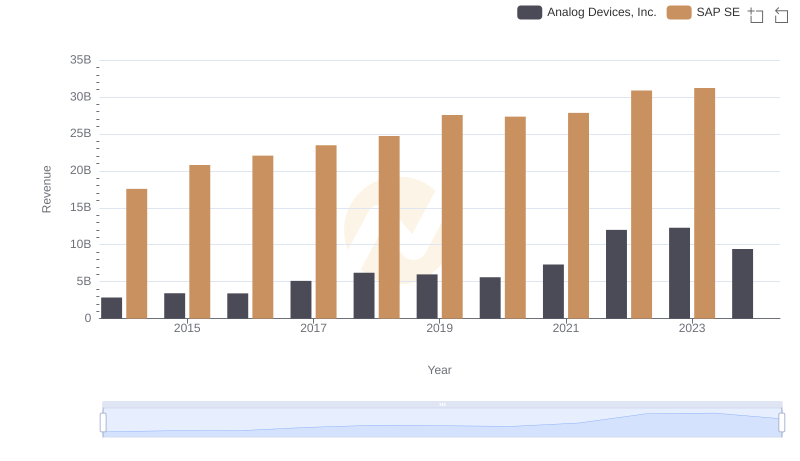Click the Year axis title
This screenshot has width=800, height=461.
[439, 370]
